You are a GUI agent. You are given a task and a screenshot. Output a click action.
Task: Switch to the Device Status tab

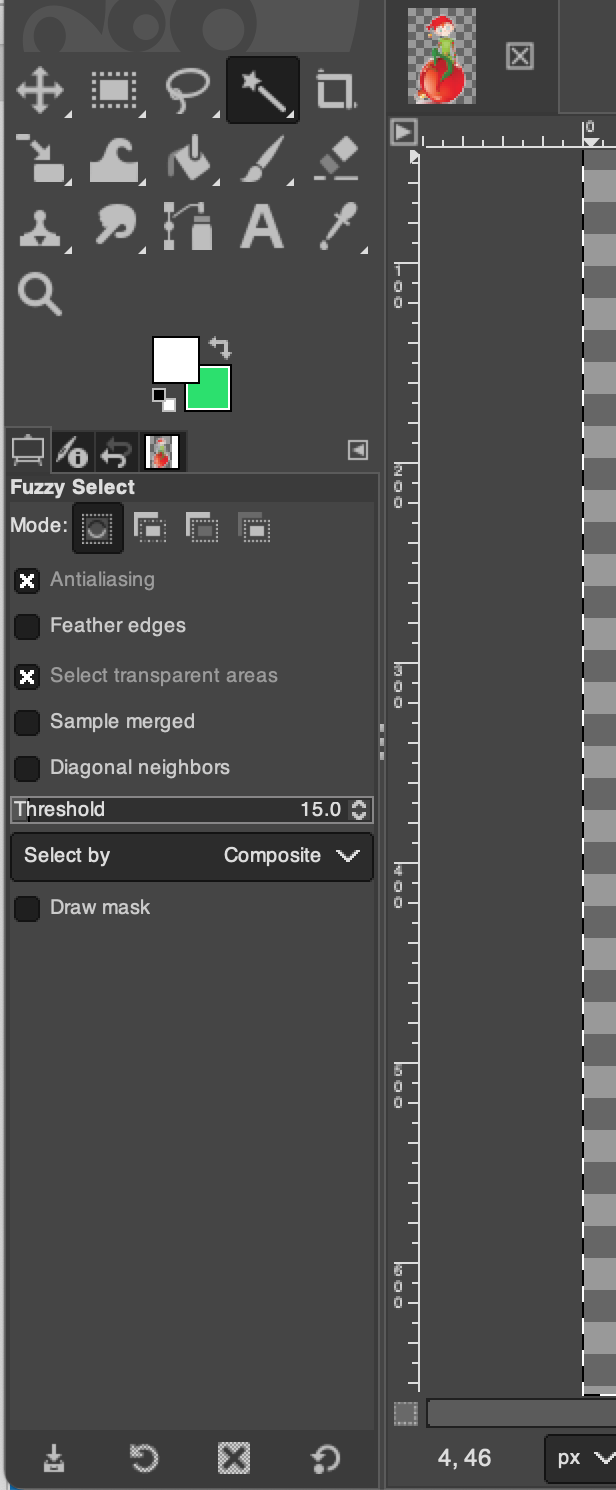pos(72,453)
